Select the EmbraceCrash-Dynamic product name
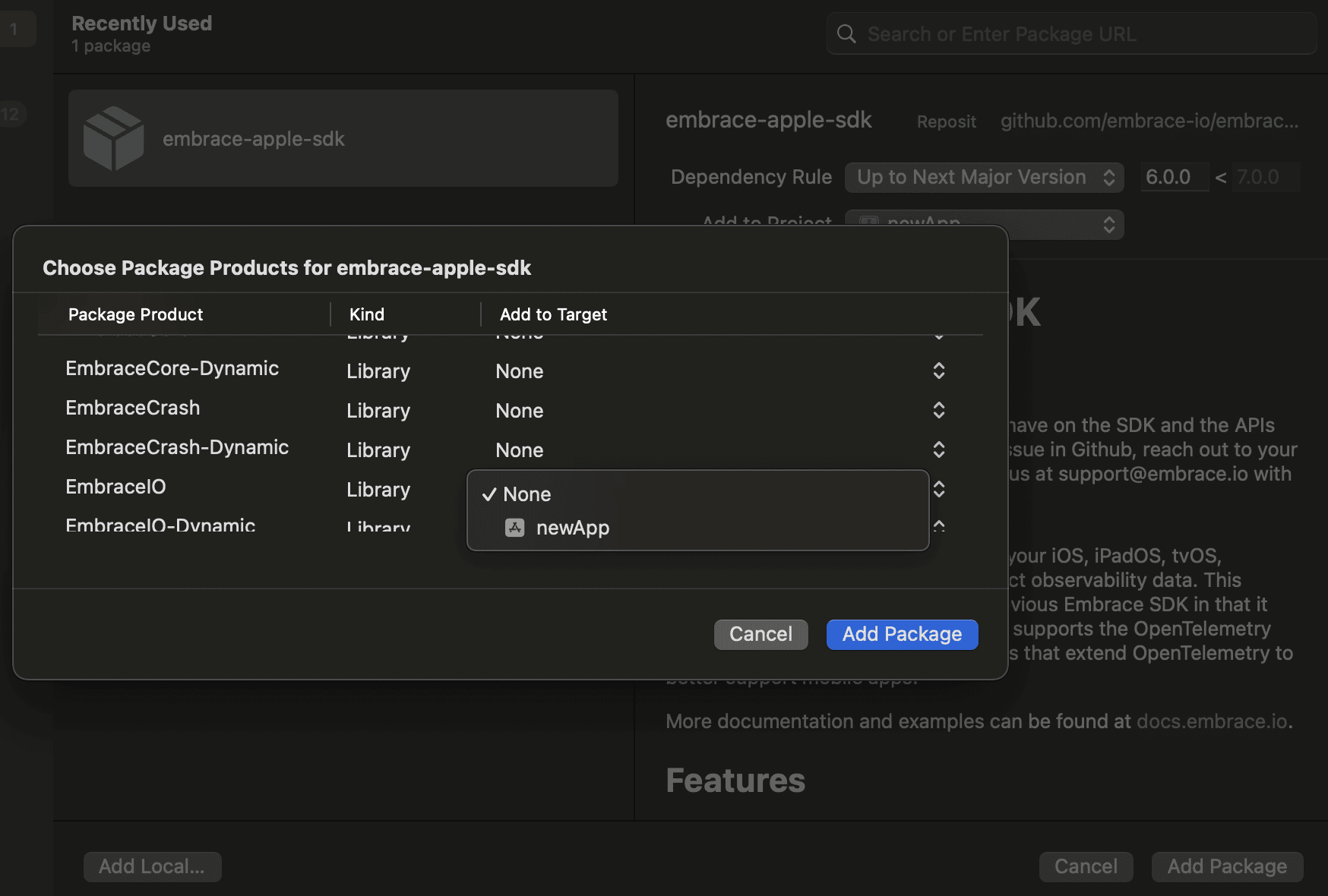The image size is (1328, 896). click(x=177, y=447)
